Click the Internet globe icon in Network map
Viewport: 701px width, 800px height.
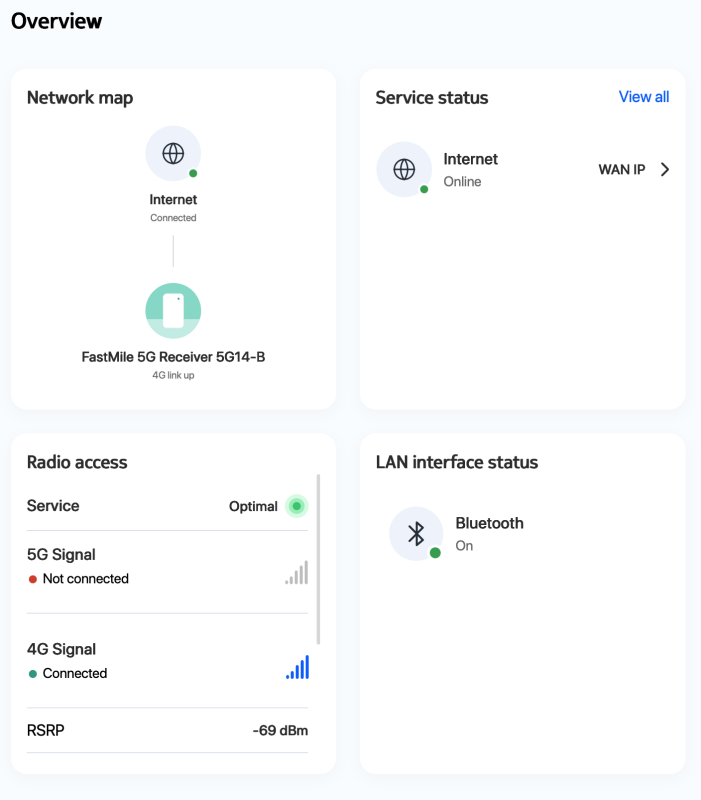(x=173, y=154)
